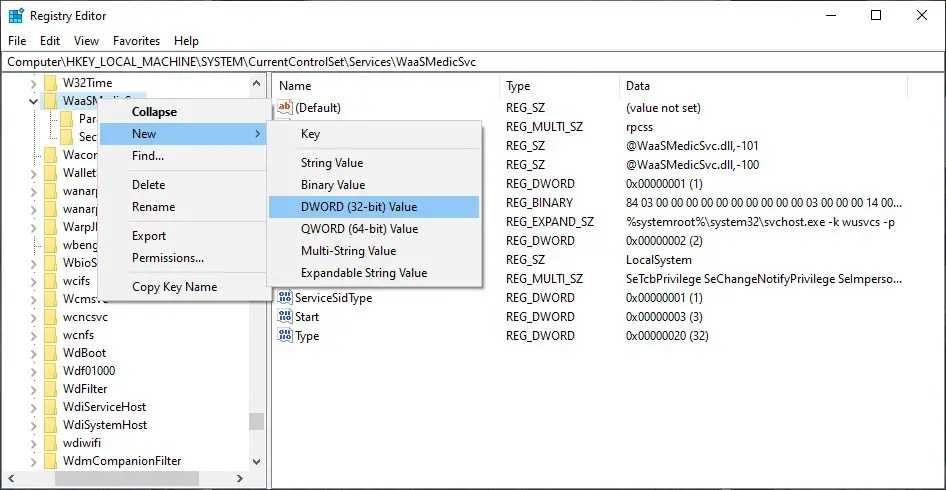Collapse the WaaSMedicSvc tree node arrow

pyautogui.click(x=34, y=101)
